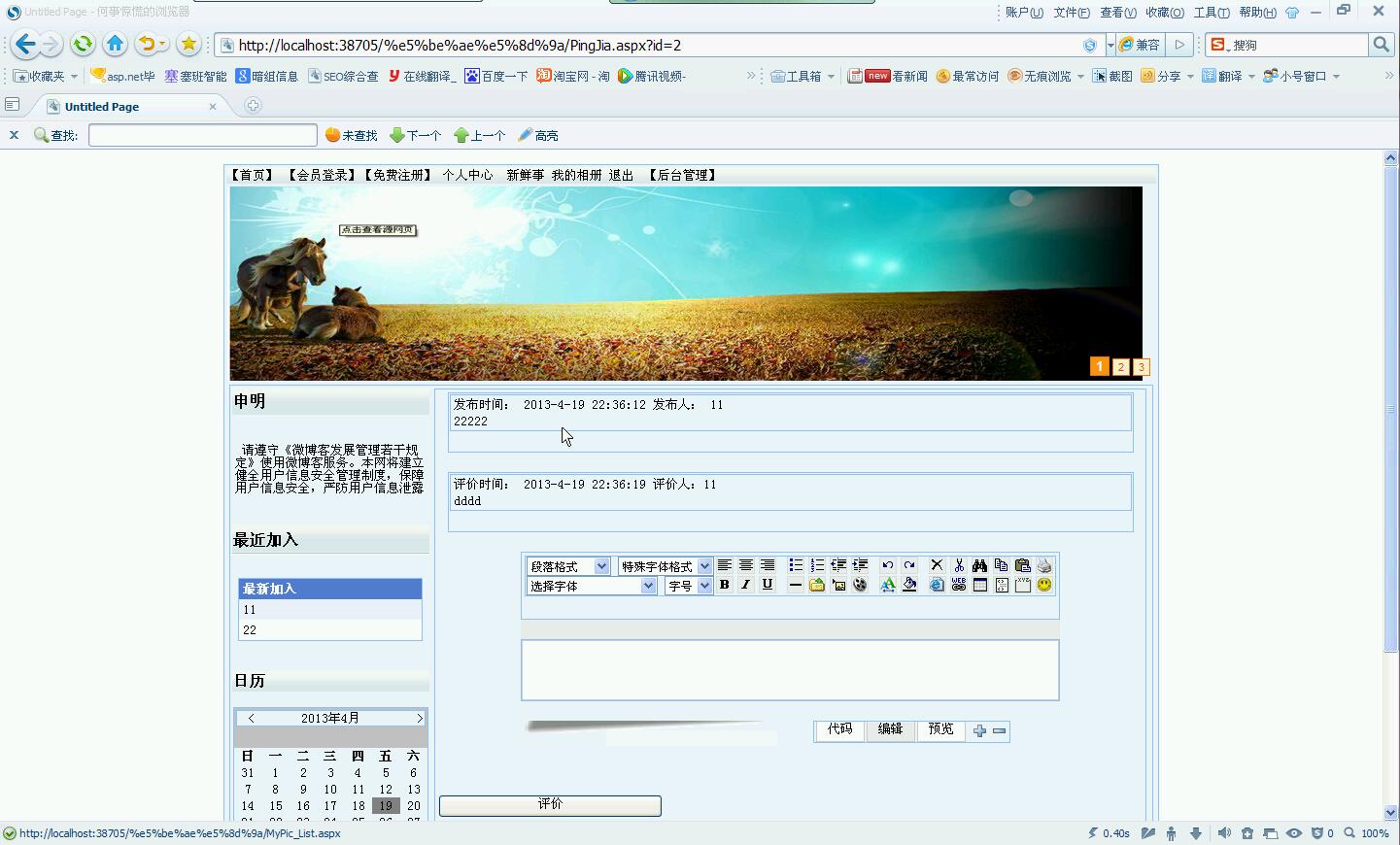The width and height of the screenshot is (1400, 845).
Task: Open the browser skin shirt icon
Action: click(x=1292, y=13)
